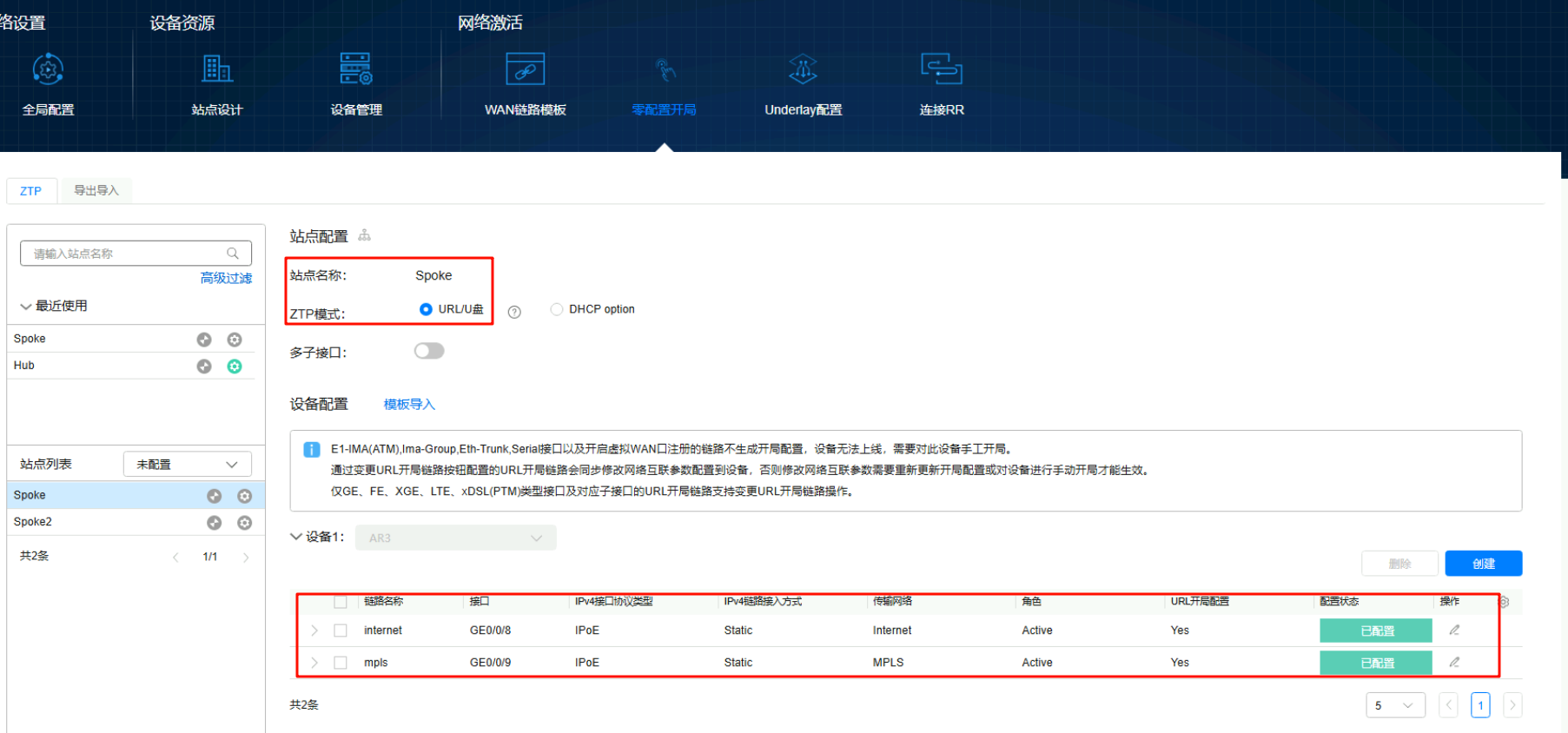Viewport: 1568px width, 733px height.
Task: Click the help icon beside URL/U盘
Action: pyautogui.click(x=514, y=312)
